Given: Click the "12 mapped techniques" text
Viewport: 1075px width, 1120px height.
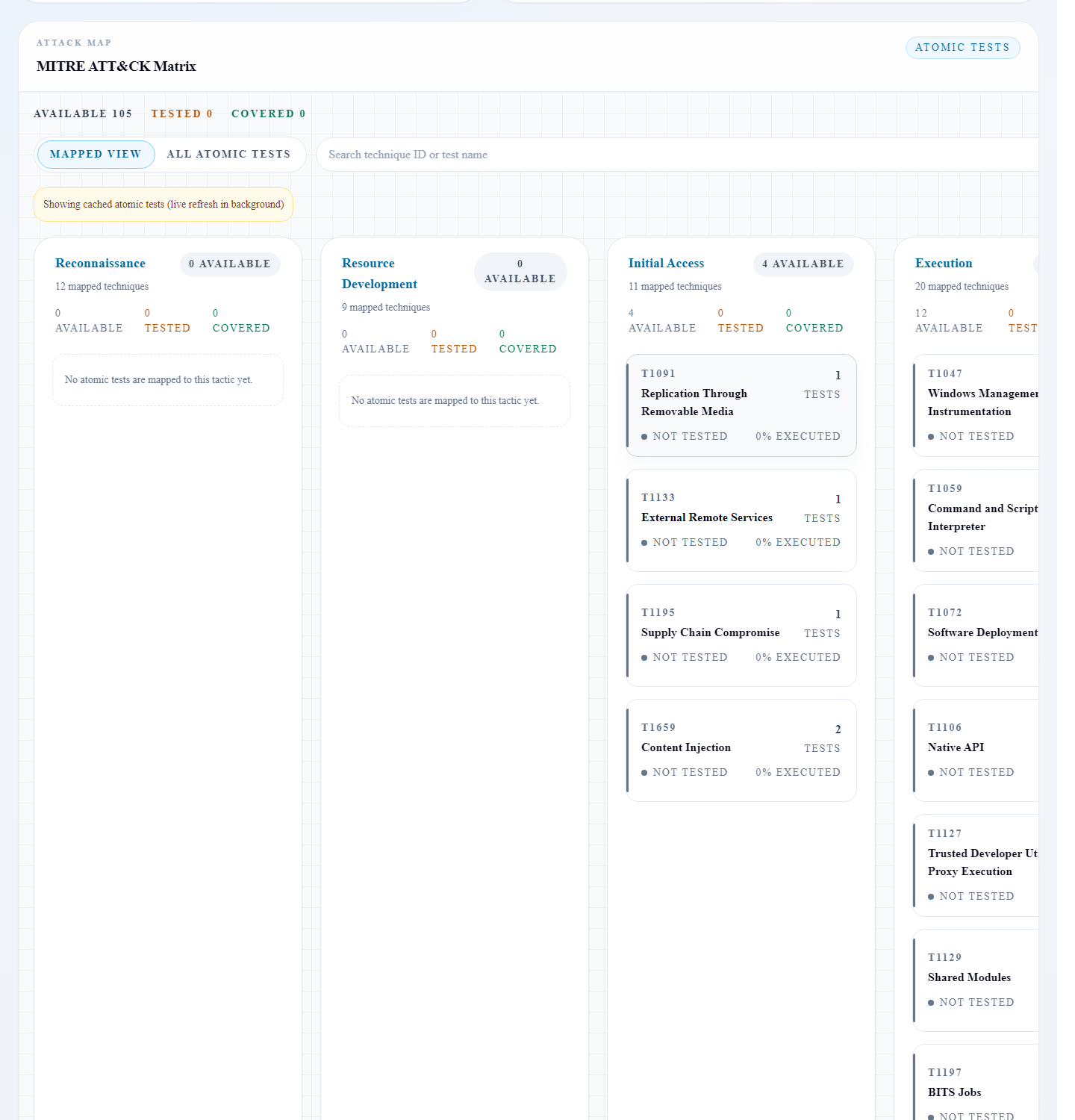Looking at the screenshot, I should click(102, 287).
